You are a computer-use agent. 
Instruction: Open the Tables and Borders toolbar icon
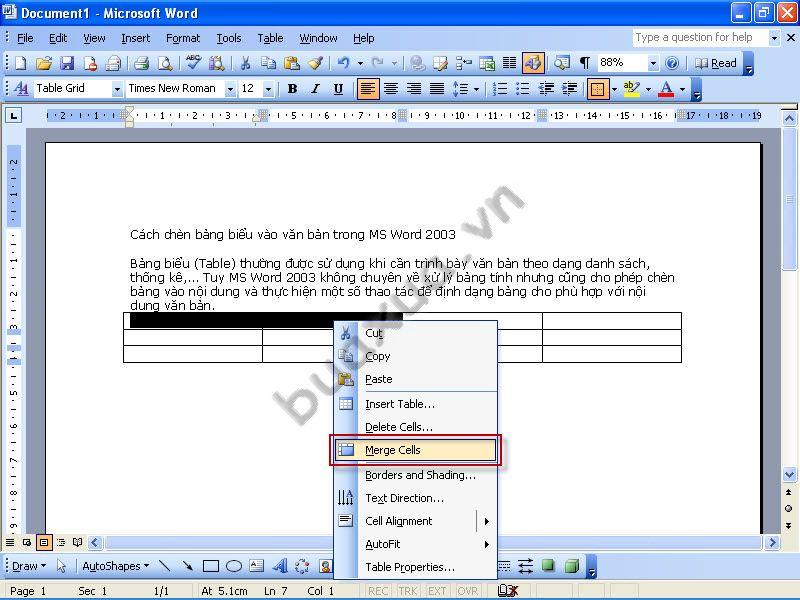point(440,63)
